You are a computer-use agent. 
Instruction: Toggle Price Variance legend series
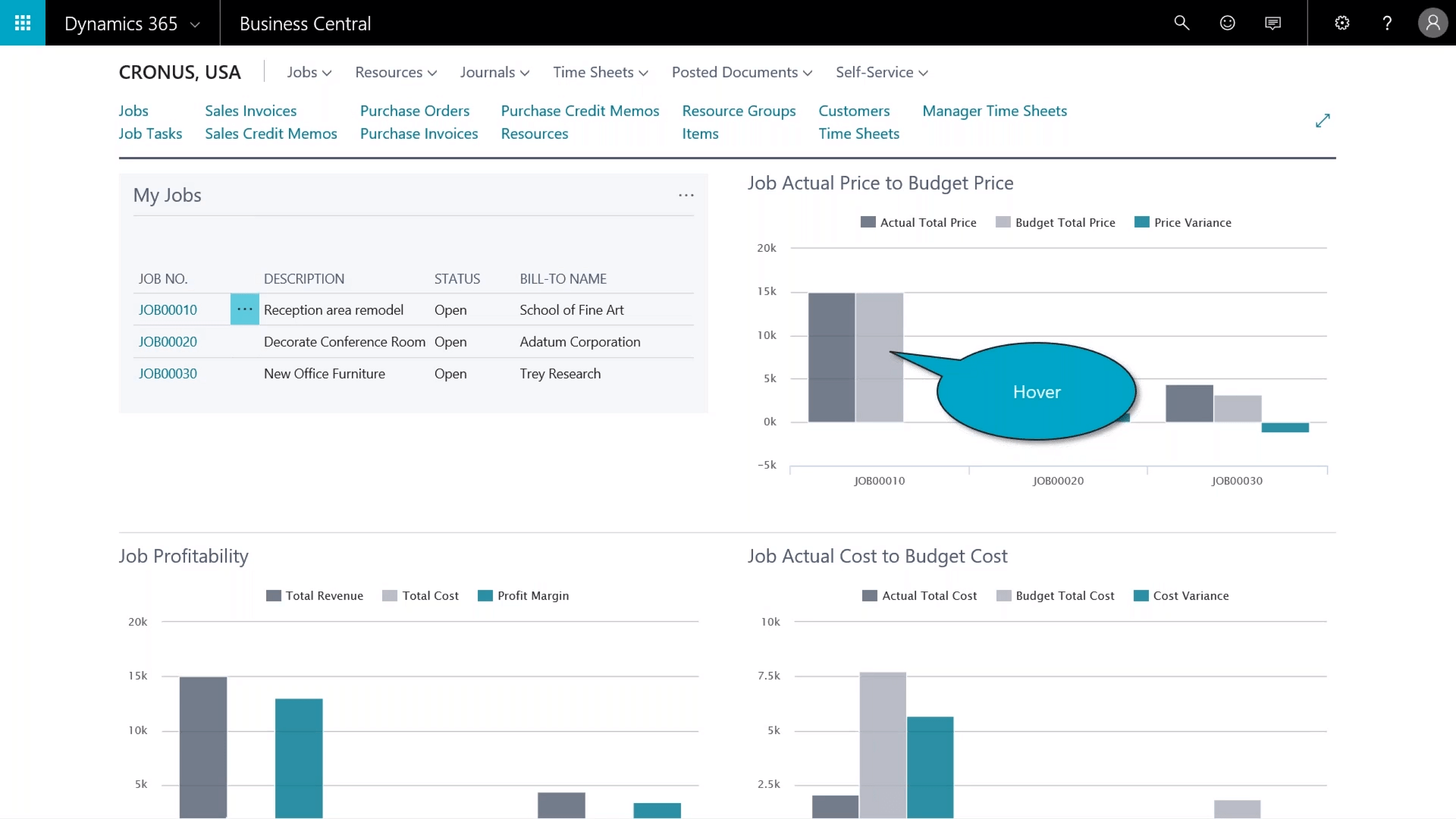pos(1183,222)
